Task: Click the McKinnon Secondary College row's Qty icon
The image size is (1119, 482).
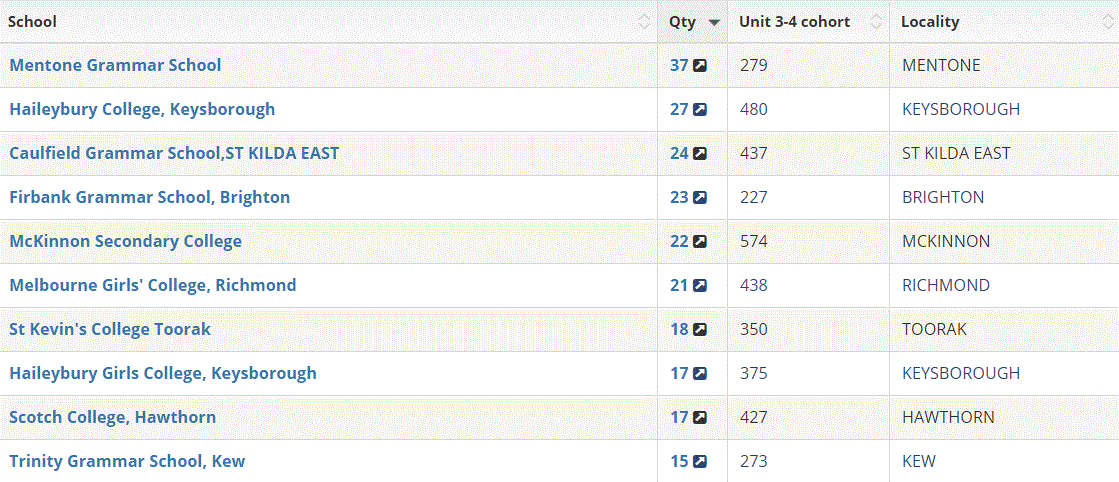Action: click(x=700, y=242)
